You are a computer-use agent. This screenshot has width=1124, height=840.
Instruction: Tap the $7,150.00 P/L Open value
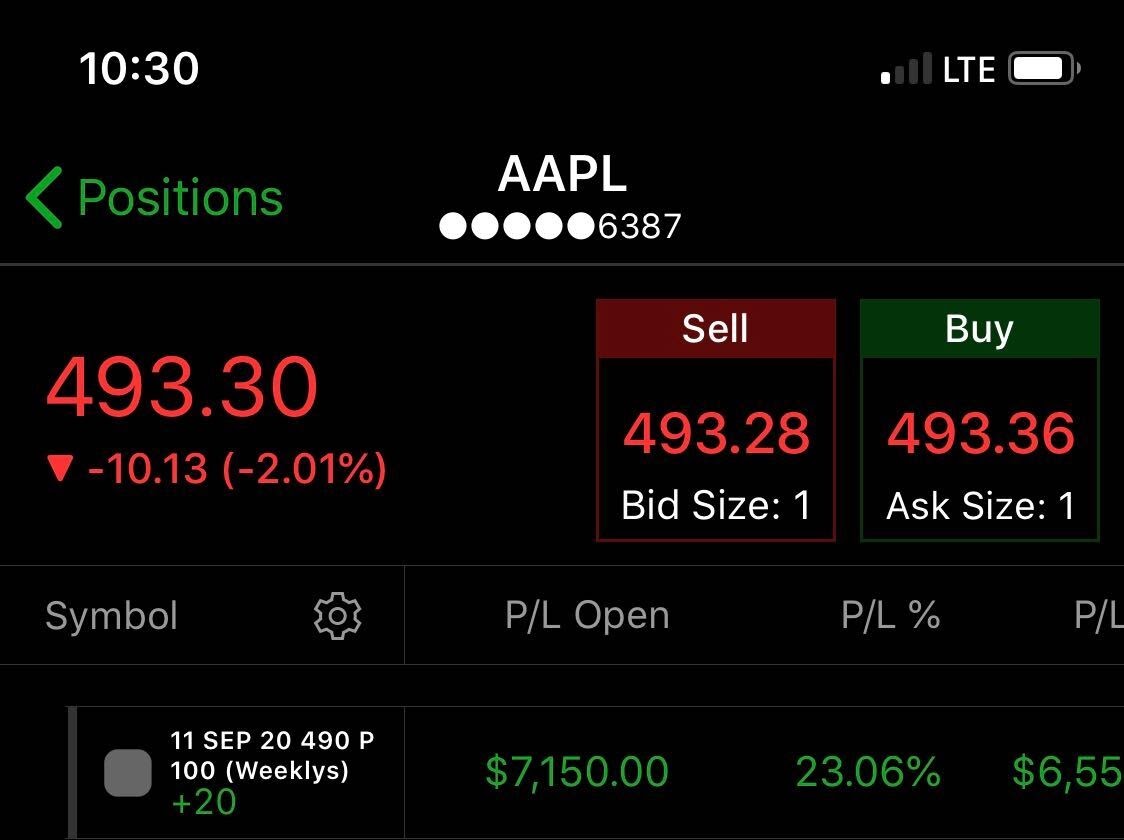tap(577, 772)
